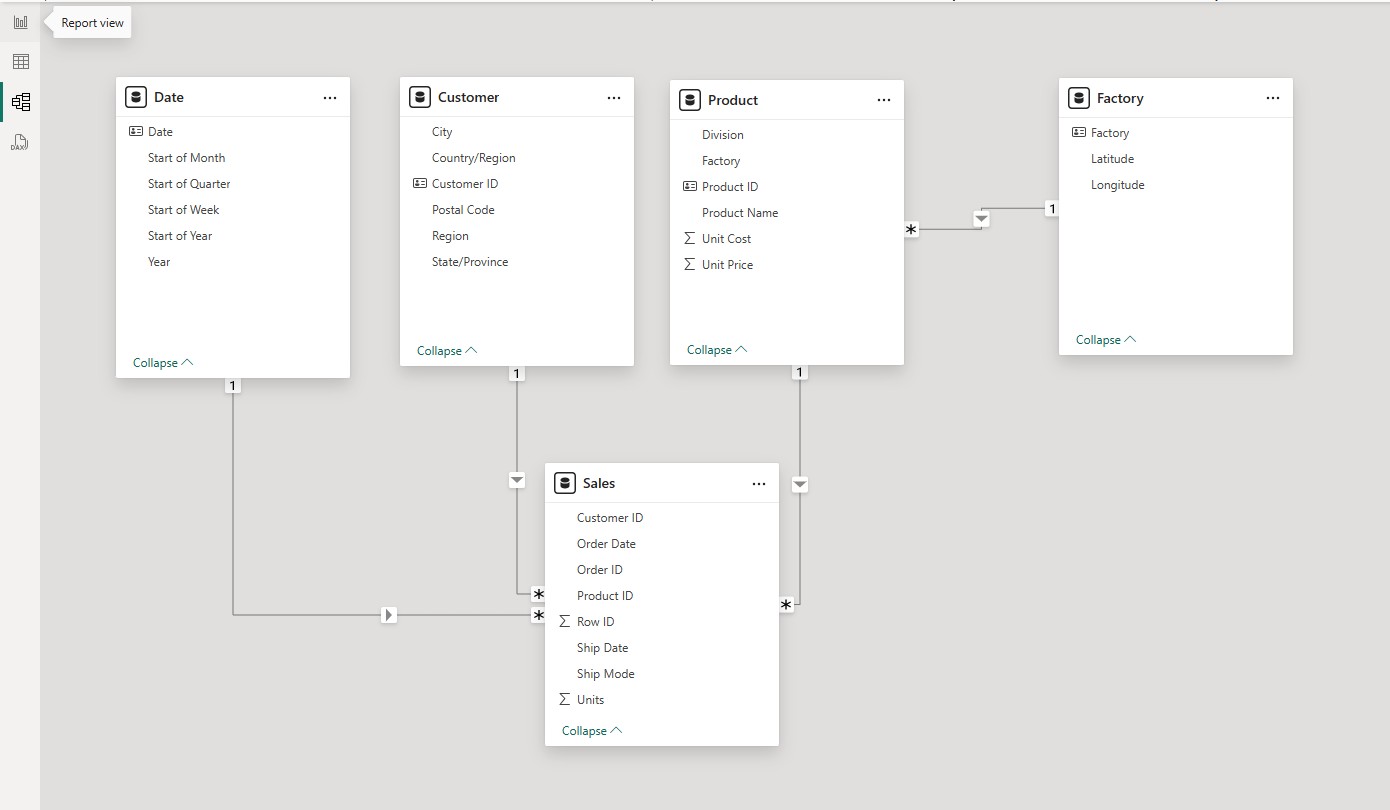1390x810 pixels.
Task: Collapse the Factory table fields
Action: pos(1106,340)
